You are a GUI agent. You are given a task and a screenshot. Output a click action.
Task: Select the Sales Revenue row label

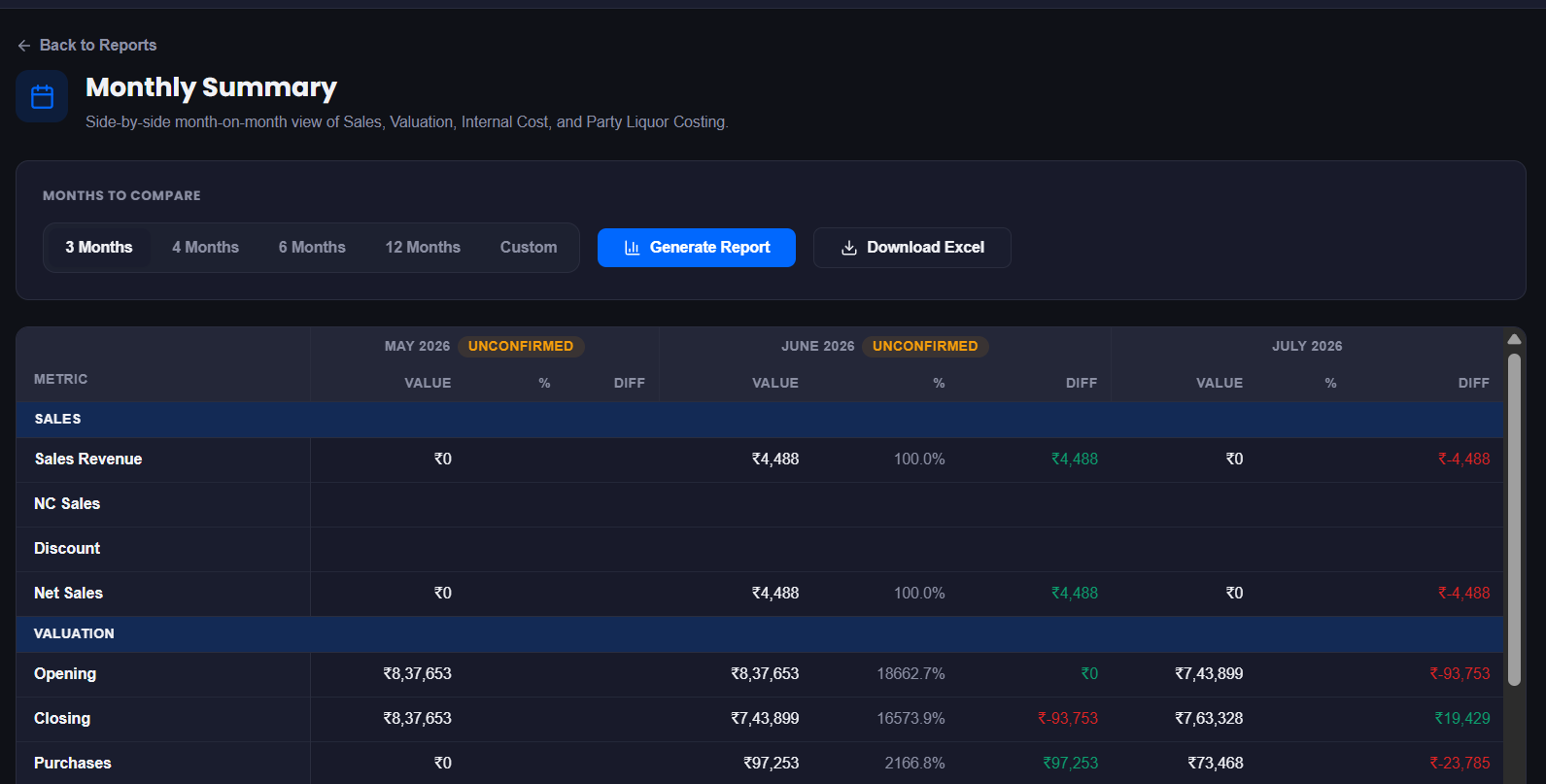(x=88, y=460)
